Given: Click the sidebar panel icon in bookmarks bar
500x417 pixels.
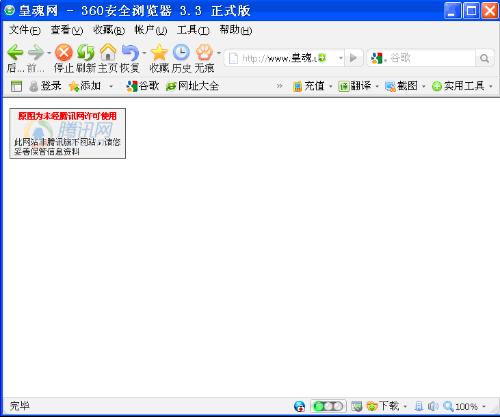Looking at the screenshot, I should click(16, 86).
